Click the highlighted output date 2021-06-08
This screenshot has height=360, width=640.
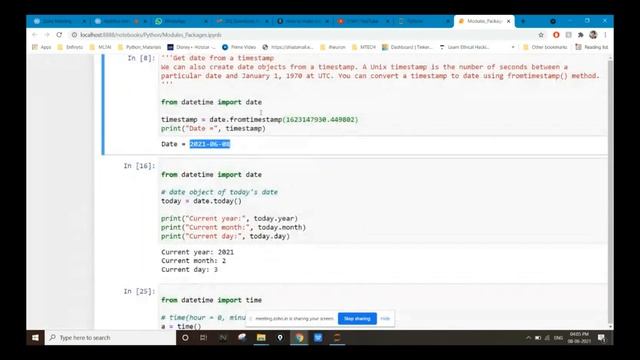click(x=210, y=144)
